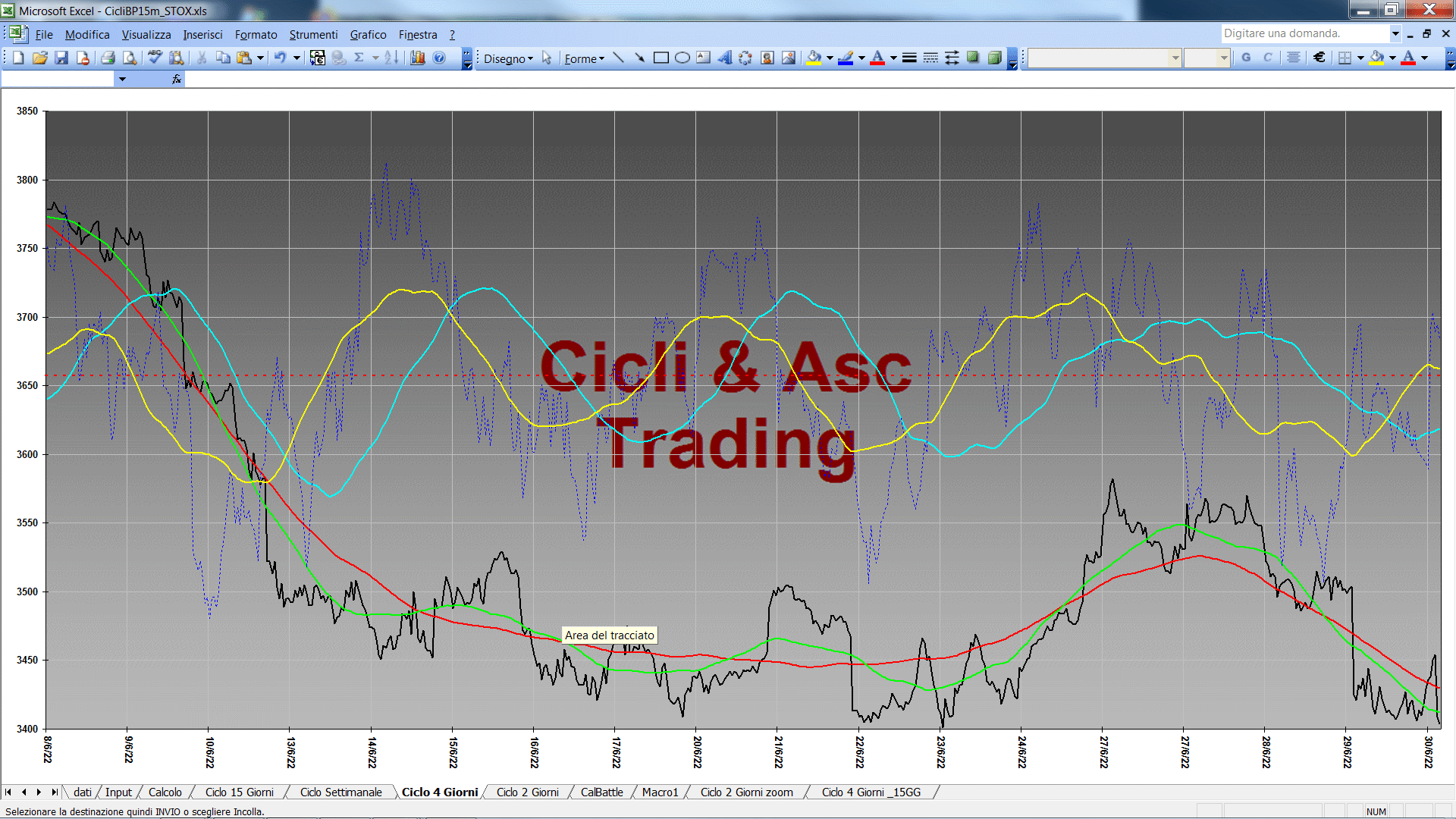Insert a diagram or organization chart
This screenshot has width=1456, height=819.
[745, 58]
